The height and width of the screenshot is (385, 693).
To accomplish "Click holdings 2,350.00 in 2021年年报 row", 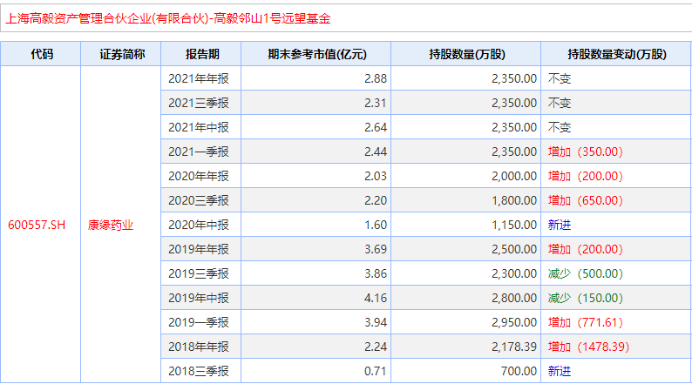I will (x=465, y=79).
